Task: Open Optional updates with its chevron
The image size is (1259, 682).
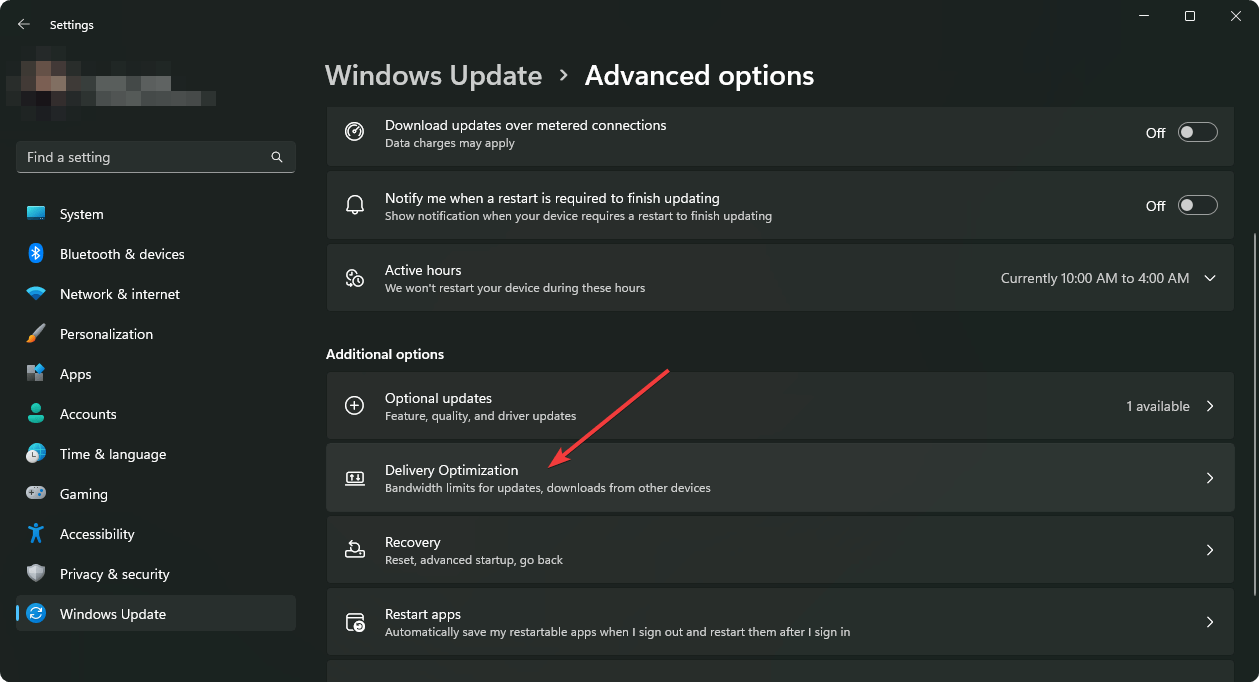Action: [1210, 406]
